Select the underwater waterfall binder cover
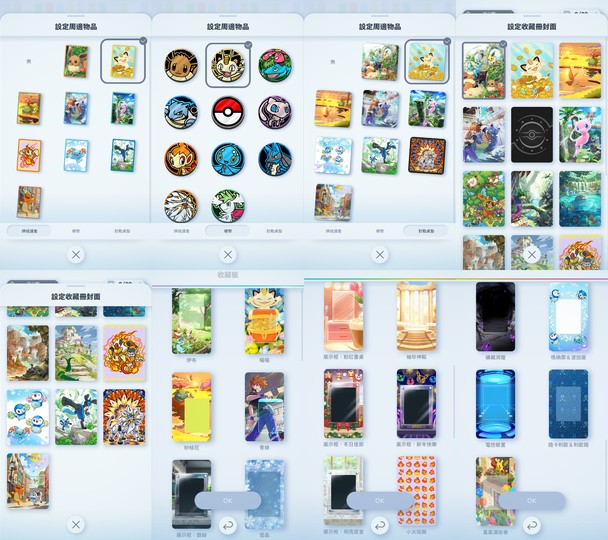This screenshot has height=540, width=608. [580, 199]
